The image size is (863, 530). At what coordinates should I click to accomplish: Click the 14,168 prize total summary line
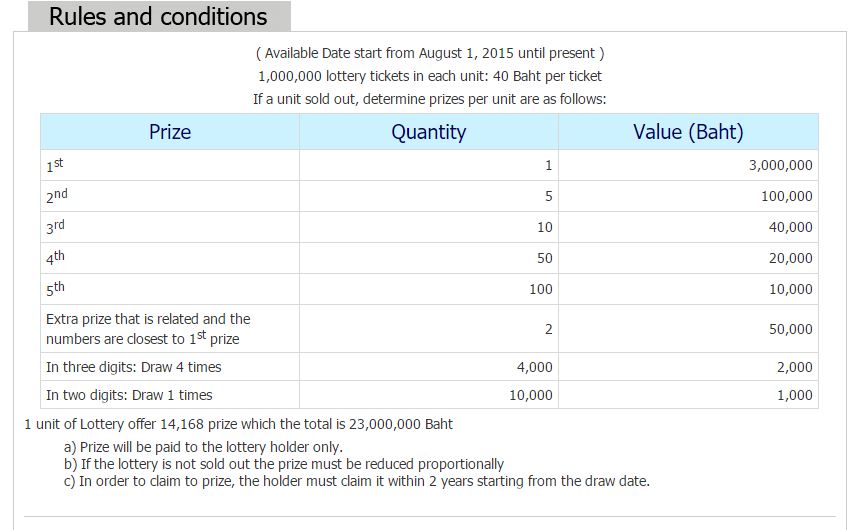(x=238, y=424)
